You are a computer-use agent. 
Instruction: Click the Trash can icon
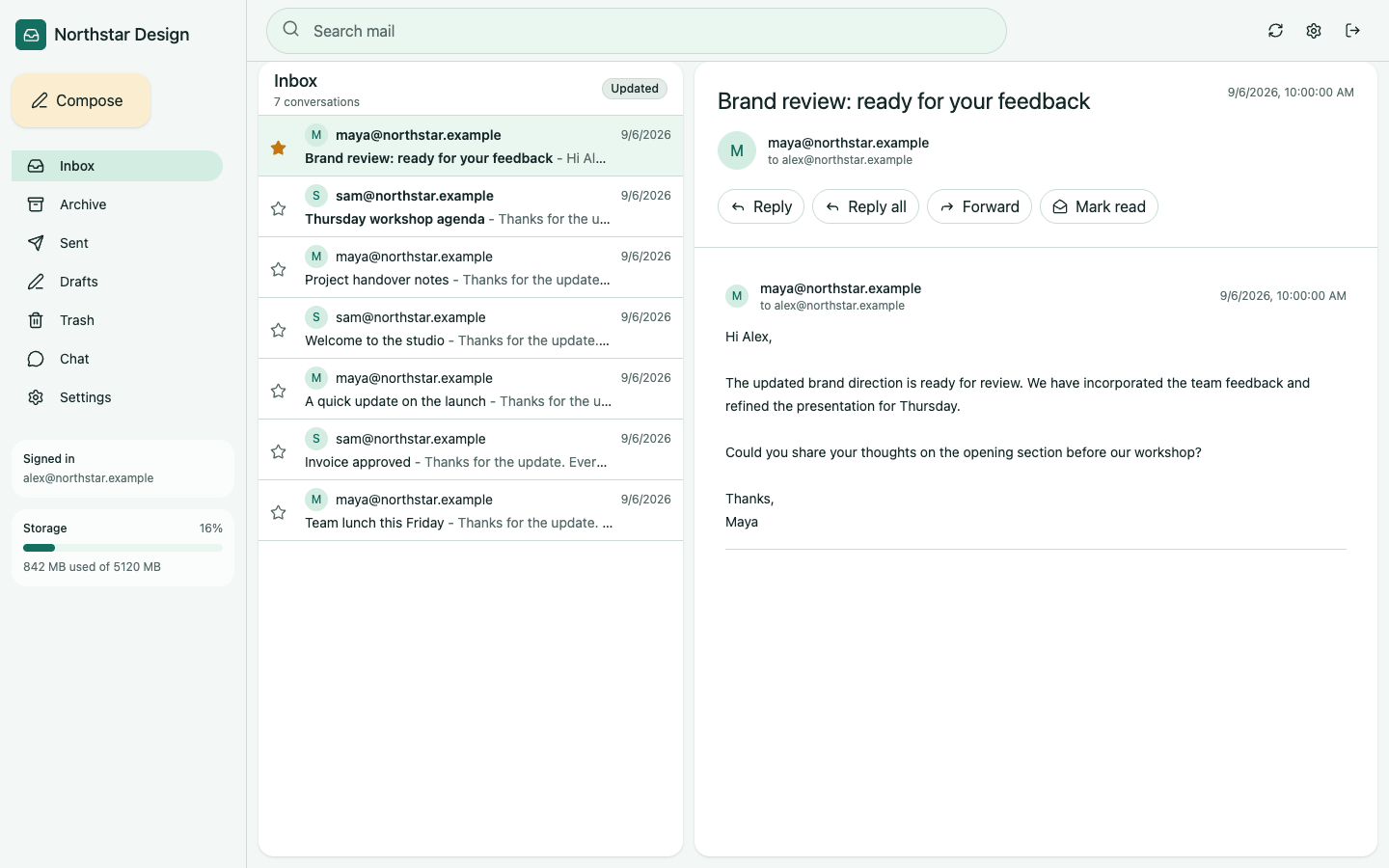(36, 320)
